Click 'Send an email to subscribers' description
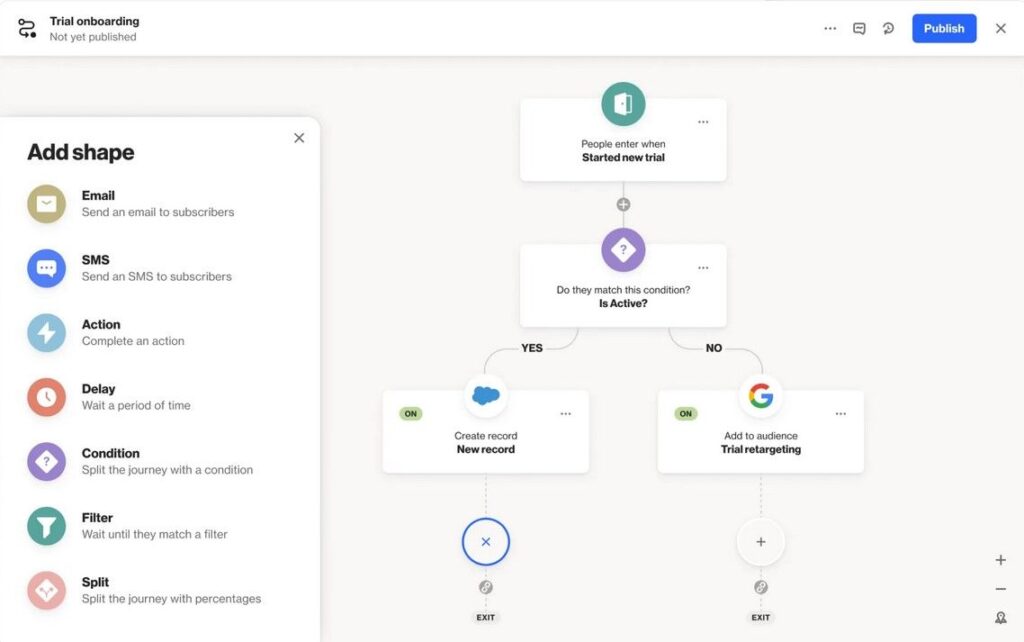 [158, 212]
